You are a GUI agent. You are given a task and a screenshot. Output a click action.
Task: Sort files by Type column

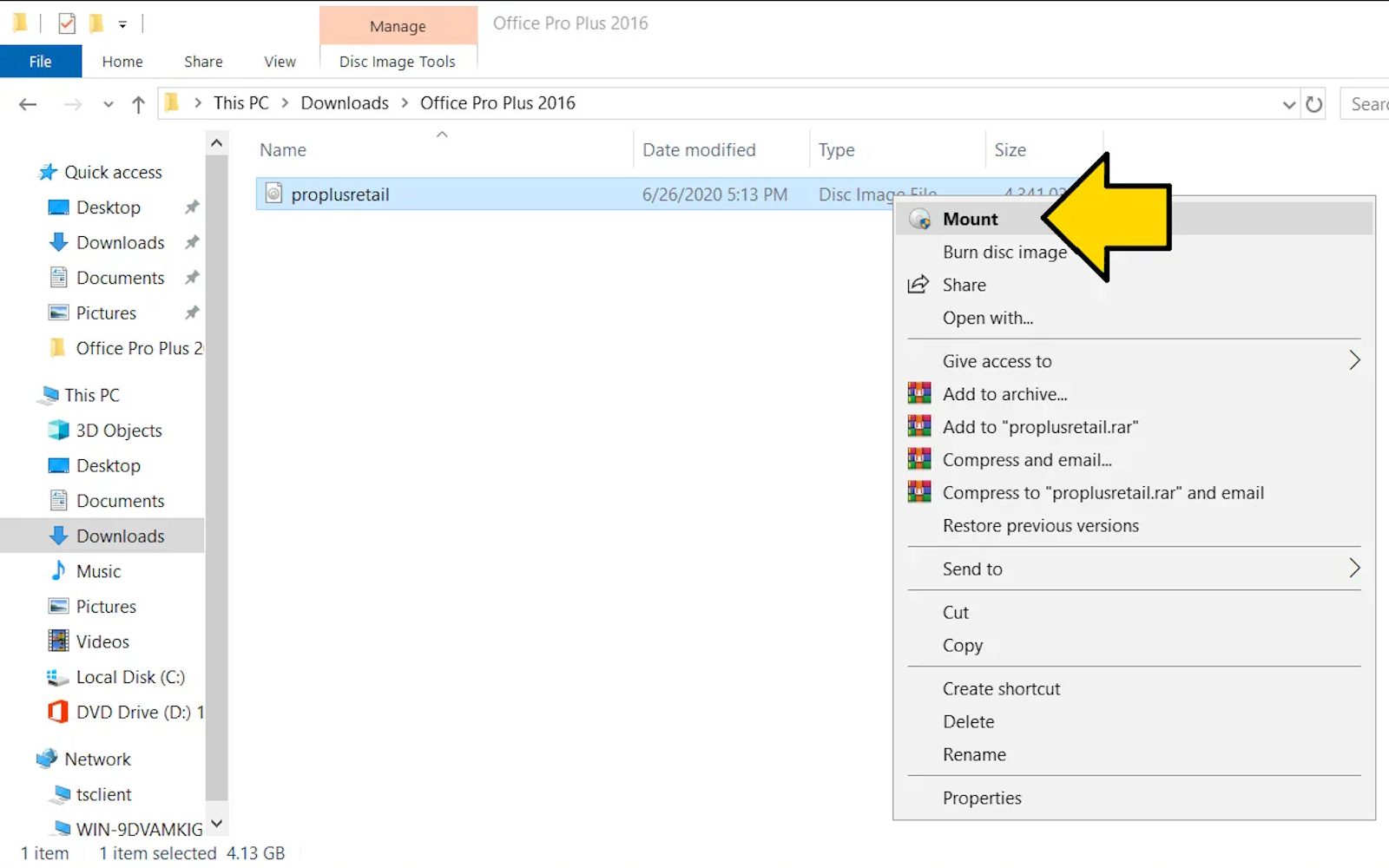(x=836, y=150)
